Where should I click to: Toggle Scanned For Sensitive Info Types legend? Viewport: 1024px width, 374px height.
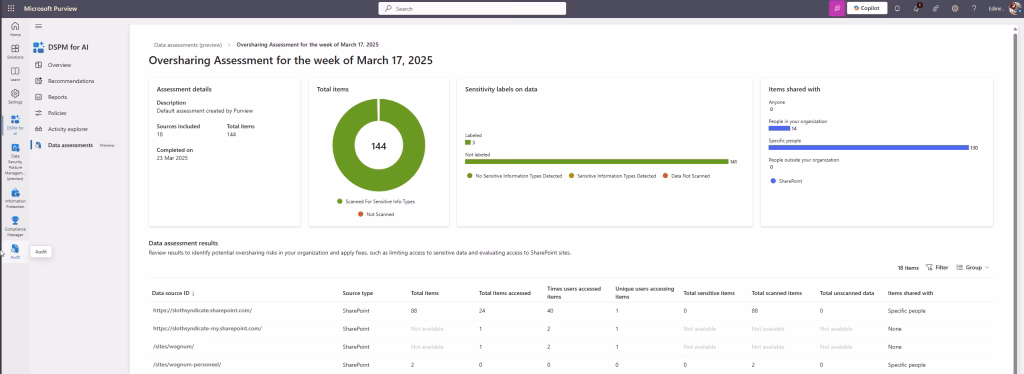[376, 202]
